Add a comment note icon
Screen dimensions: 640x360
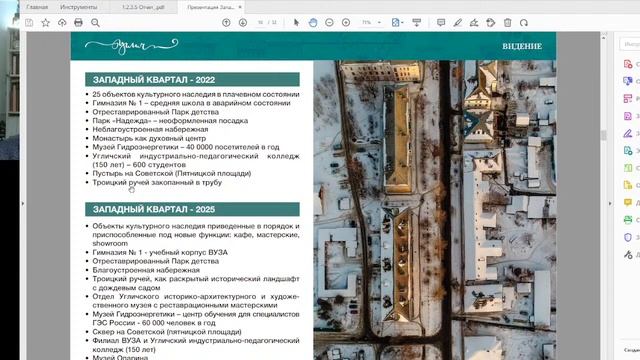tap(441, 23)
